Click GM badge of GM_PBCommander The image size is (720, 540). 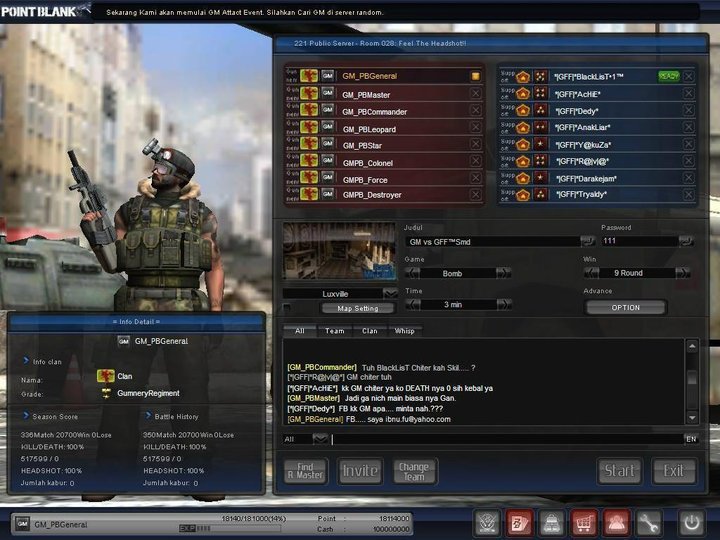pos(327,110)
